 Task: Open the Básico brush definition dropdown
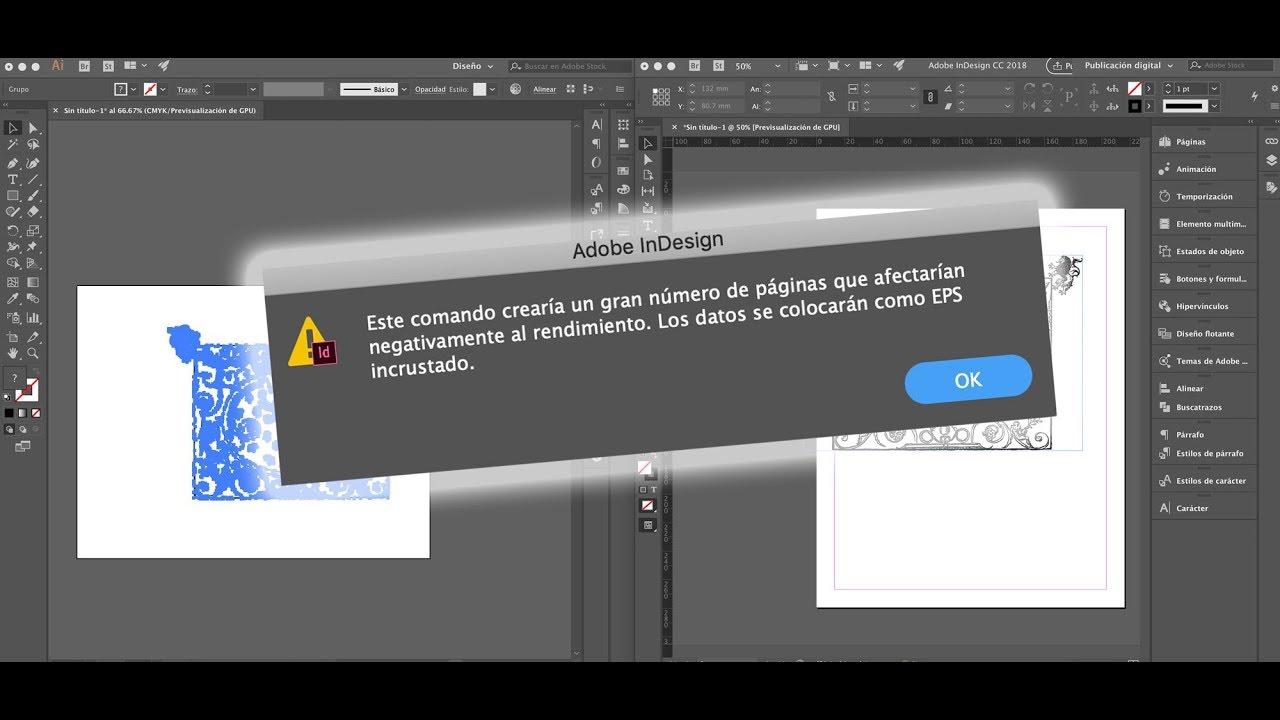click(404, 89)
